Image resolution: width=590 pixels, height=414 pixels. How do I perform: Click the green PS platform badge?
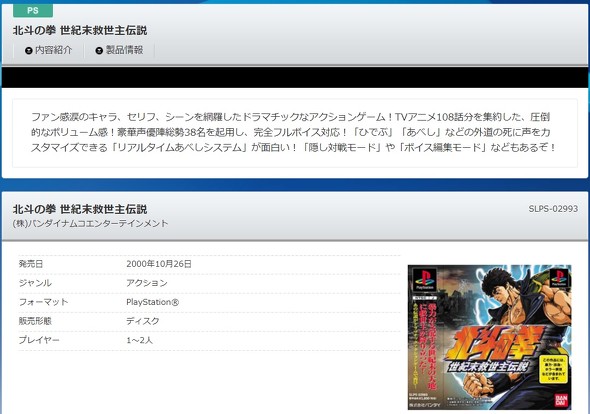tap(33, 10)
